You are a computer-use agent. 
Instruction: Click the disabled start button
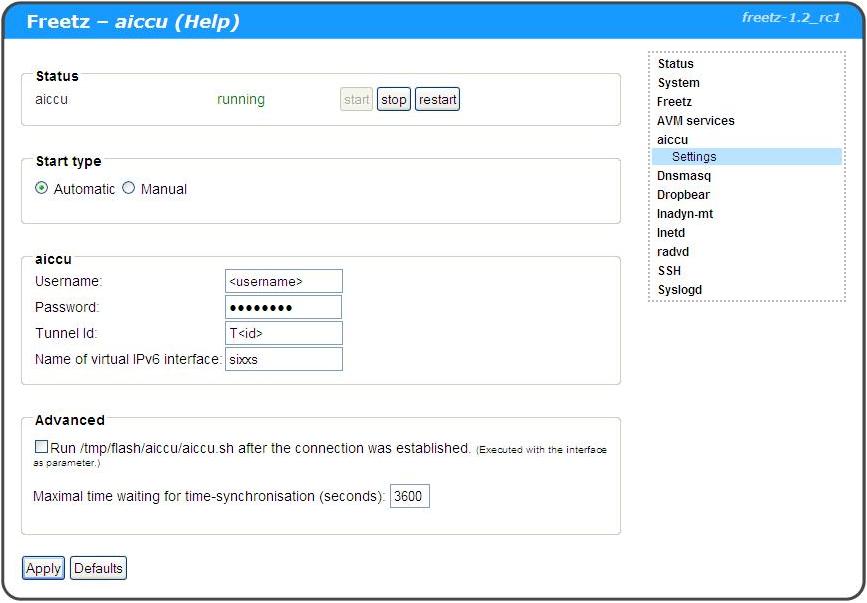click(356, 99)
